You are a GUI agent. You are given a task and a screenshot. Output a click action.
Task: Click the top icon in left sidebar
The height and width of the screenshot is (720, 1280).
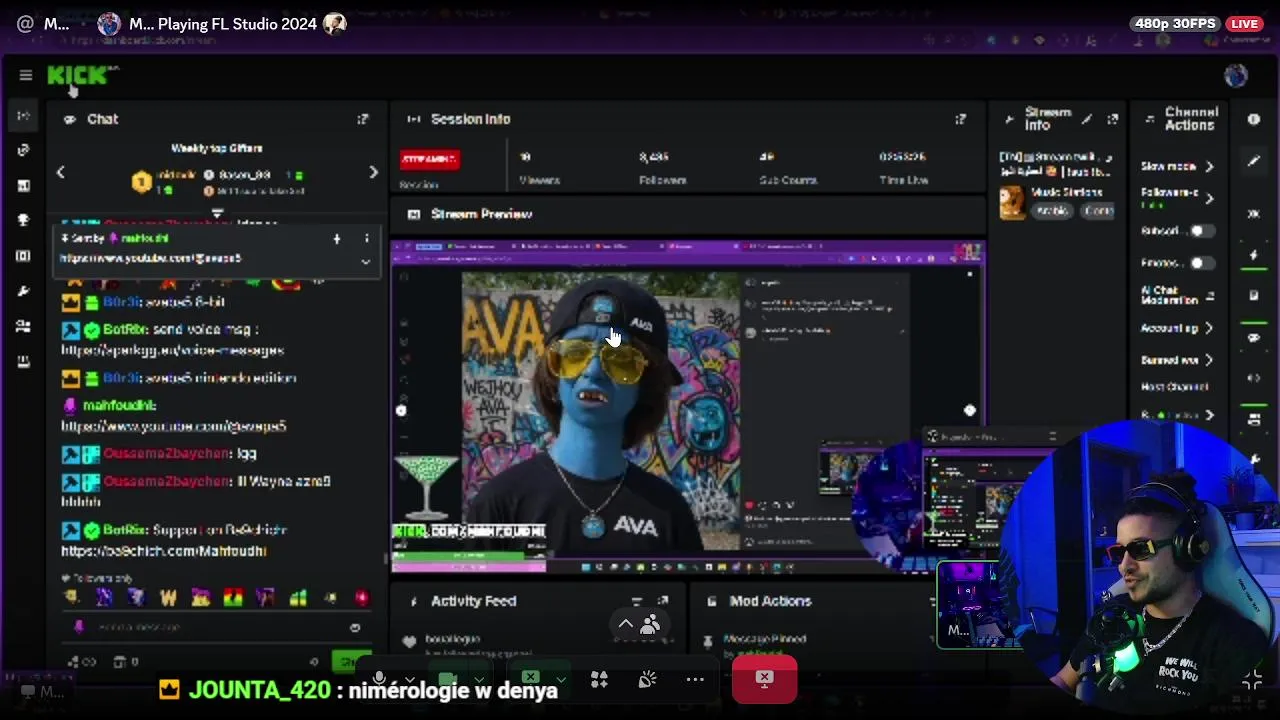(x=24, y=116)
